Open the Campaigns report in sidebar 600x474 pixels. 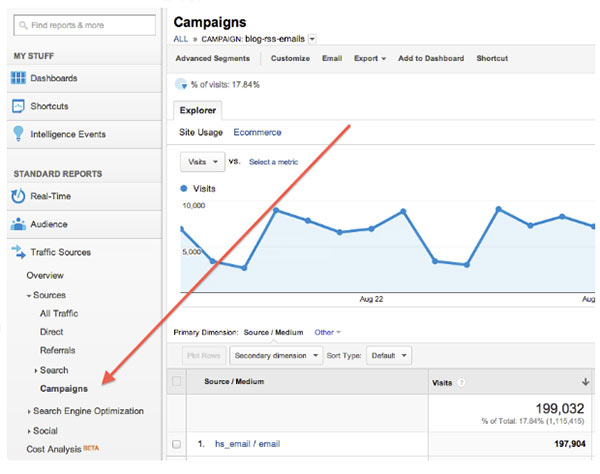64,389
